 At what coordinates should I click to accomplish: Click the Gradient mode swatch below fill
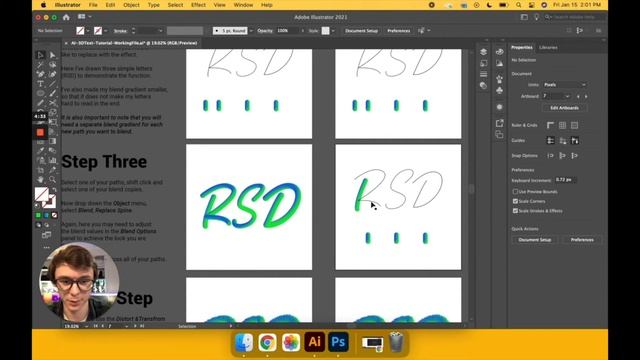tap(46, 215)
